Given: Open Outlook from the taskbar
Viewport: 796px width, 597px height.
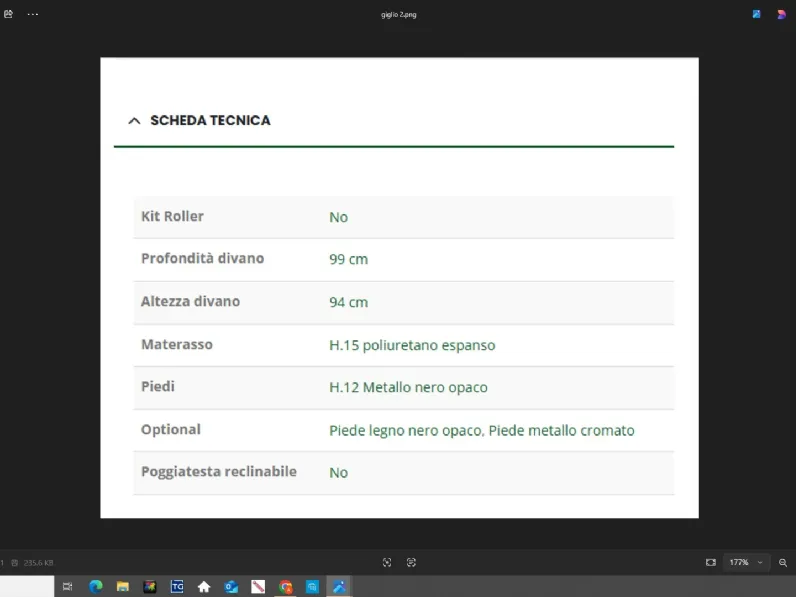Looking at the screenshot, I should (231, 587).
